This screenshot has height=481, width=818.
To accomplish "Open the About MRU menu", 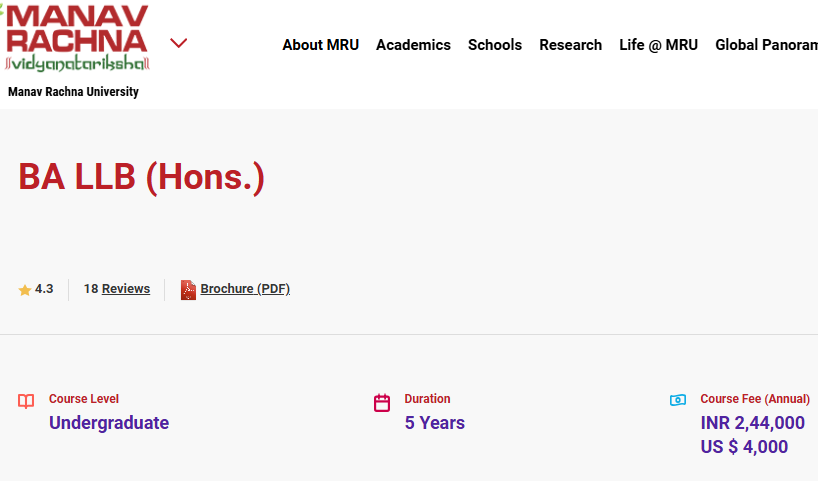I will pyautogui.click(x=321, y=45).
